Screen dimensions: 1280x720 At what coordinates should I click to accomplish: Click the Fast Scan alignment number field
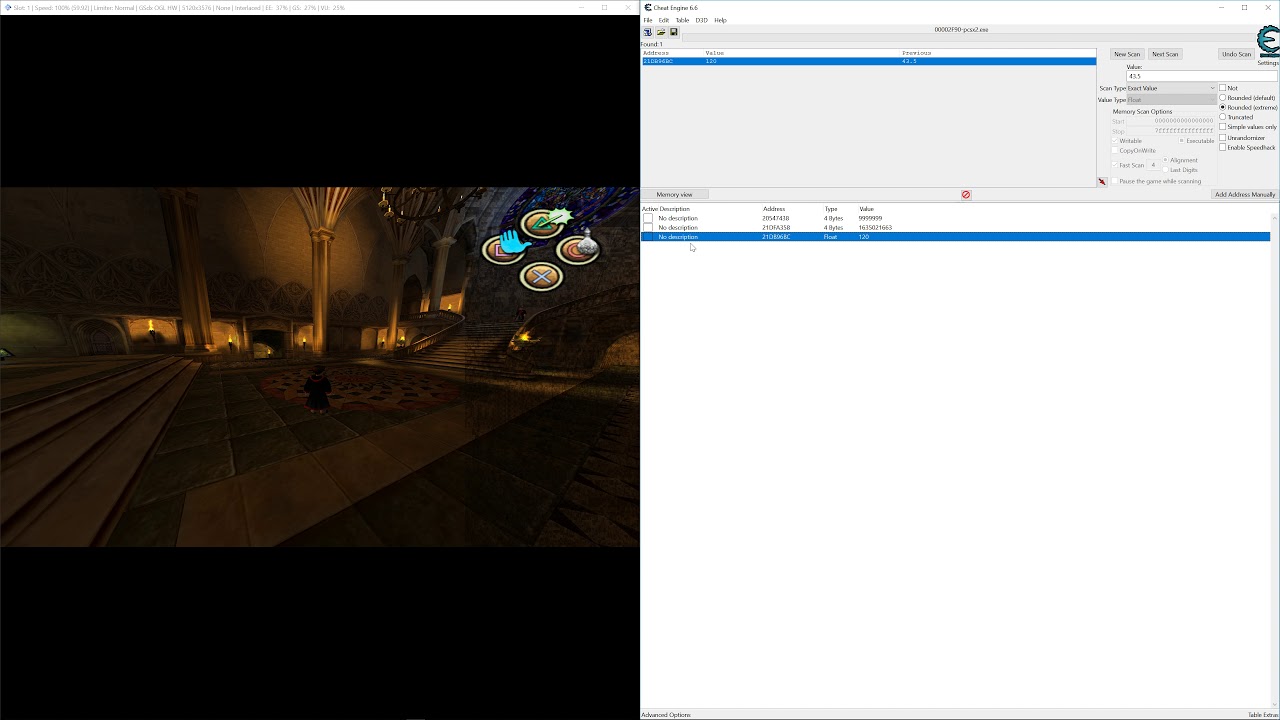tap(1153, 165)
